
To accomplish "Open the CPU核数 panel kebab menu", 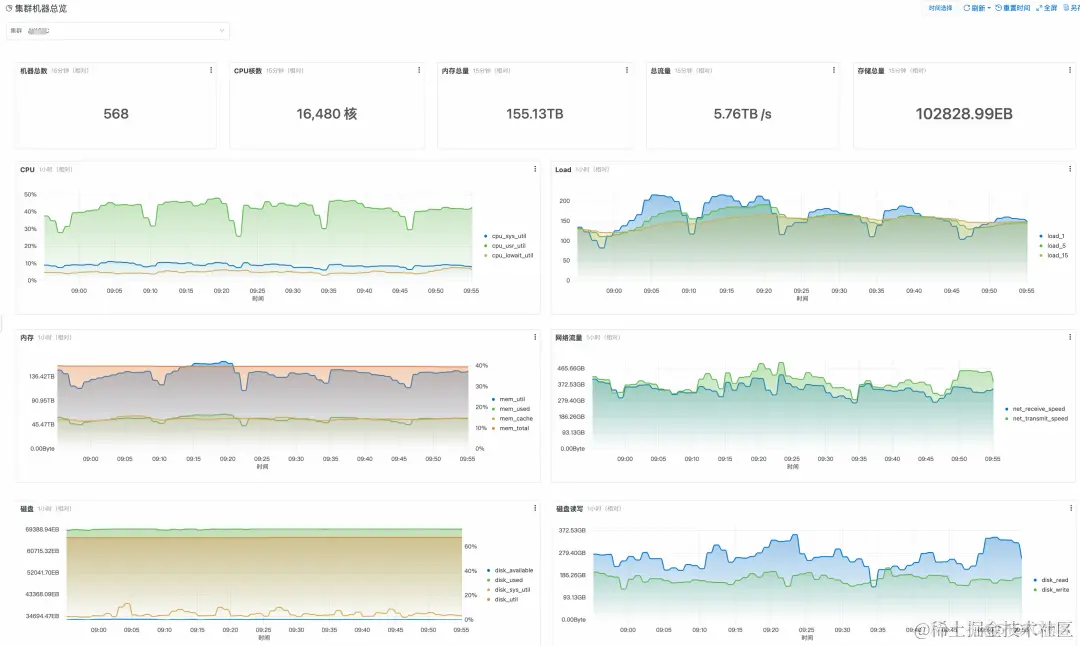I will point(419,70).
